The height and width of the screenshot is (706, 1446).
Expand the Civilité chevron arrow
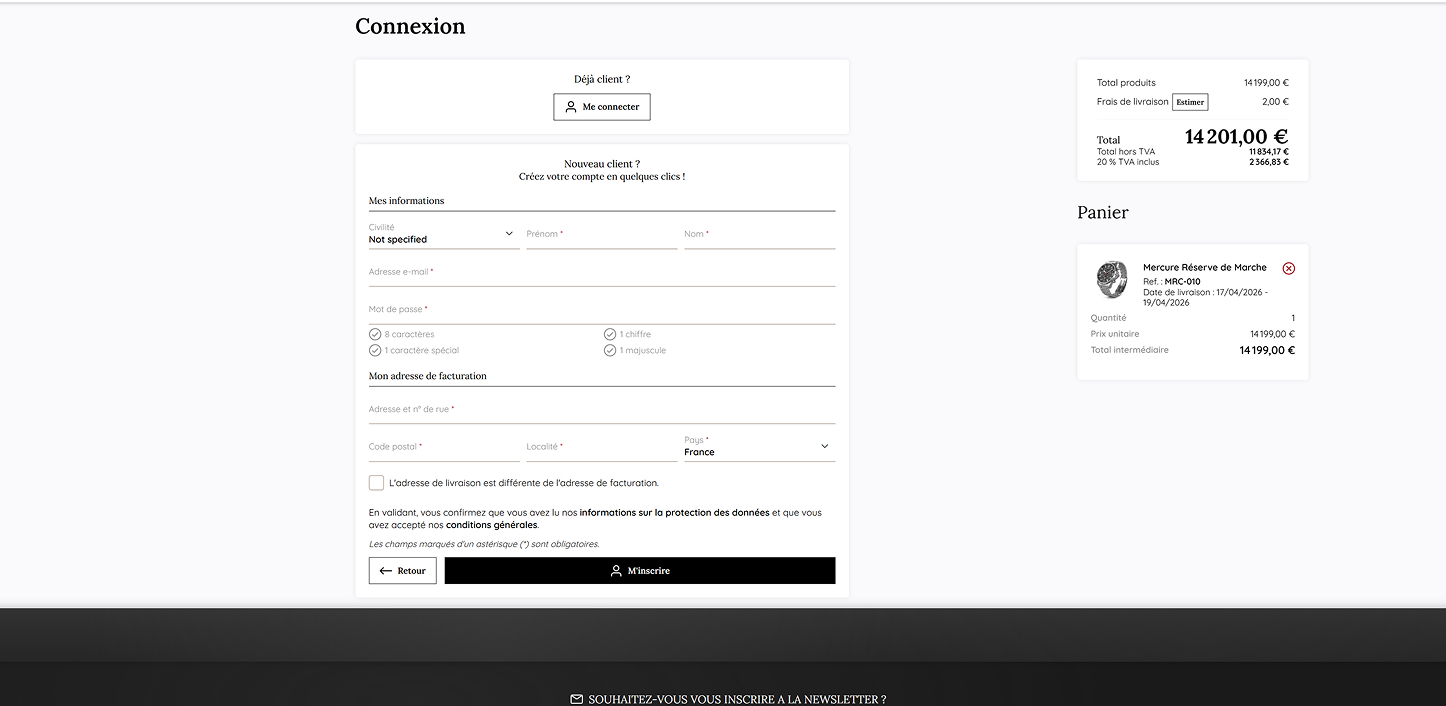[510, 233]
